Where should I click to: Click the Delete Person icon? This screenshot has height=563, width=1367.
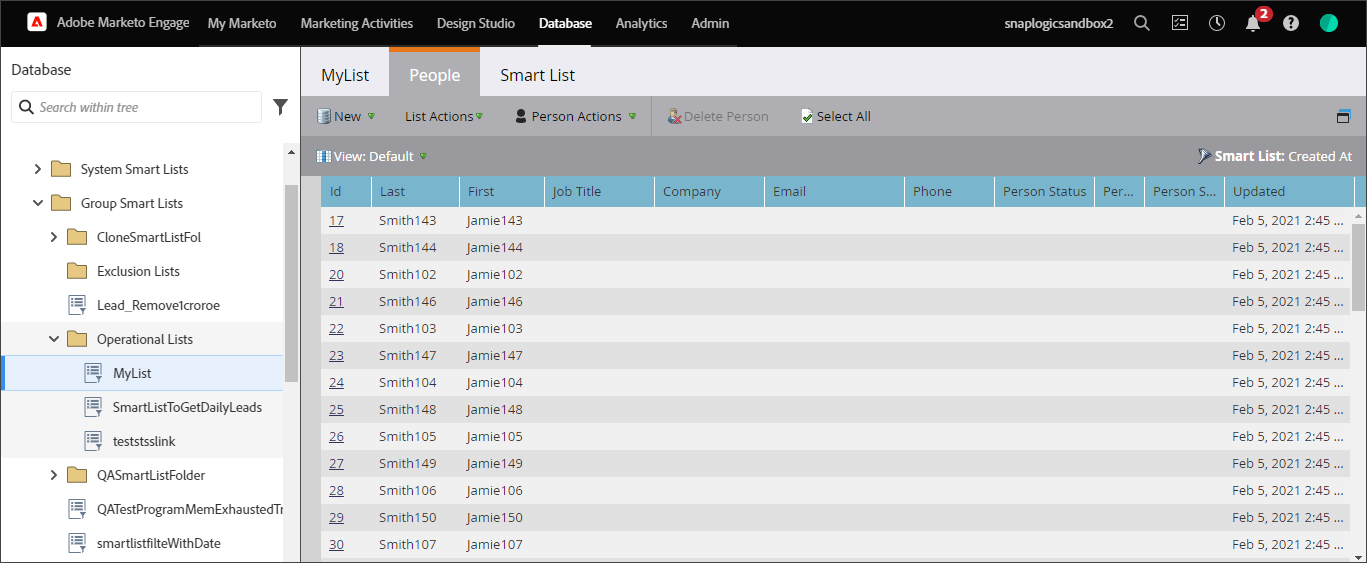[x=674, y=117]
